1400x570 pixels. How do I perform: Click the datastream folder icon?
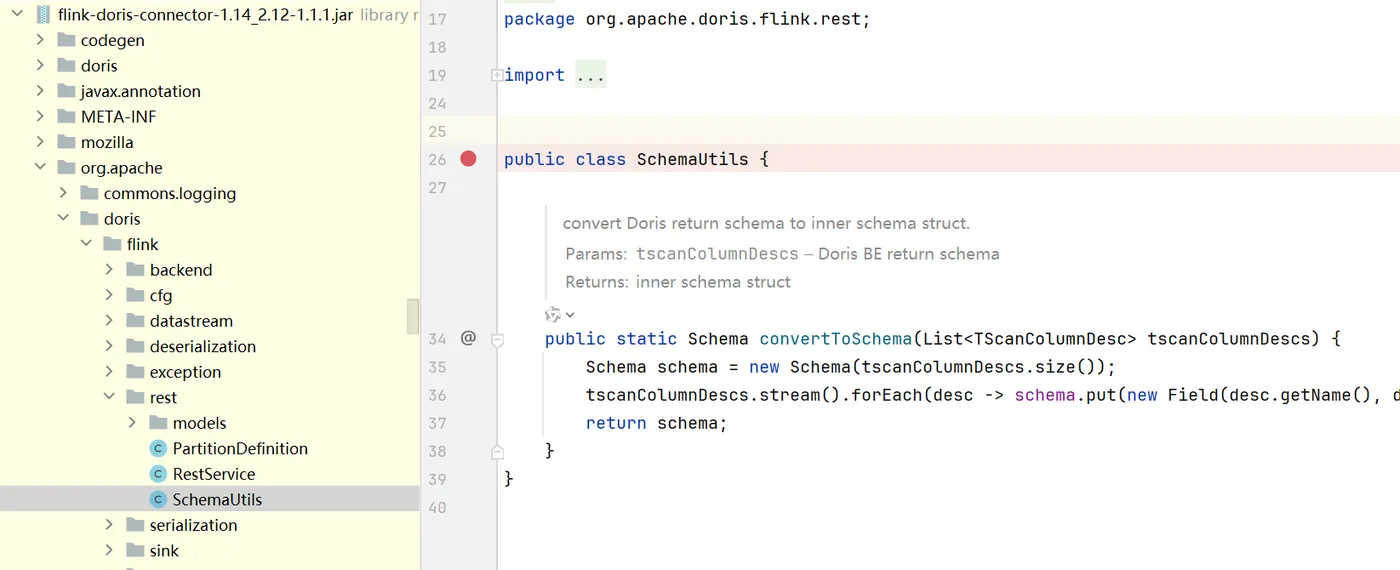coord(136,321)
